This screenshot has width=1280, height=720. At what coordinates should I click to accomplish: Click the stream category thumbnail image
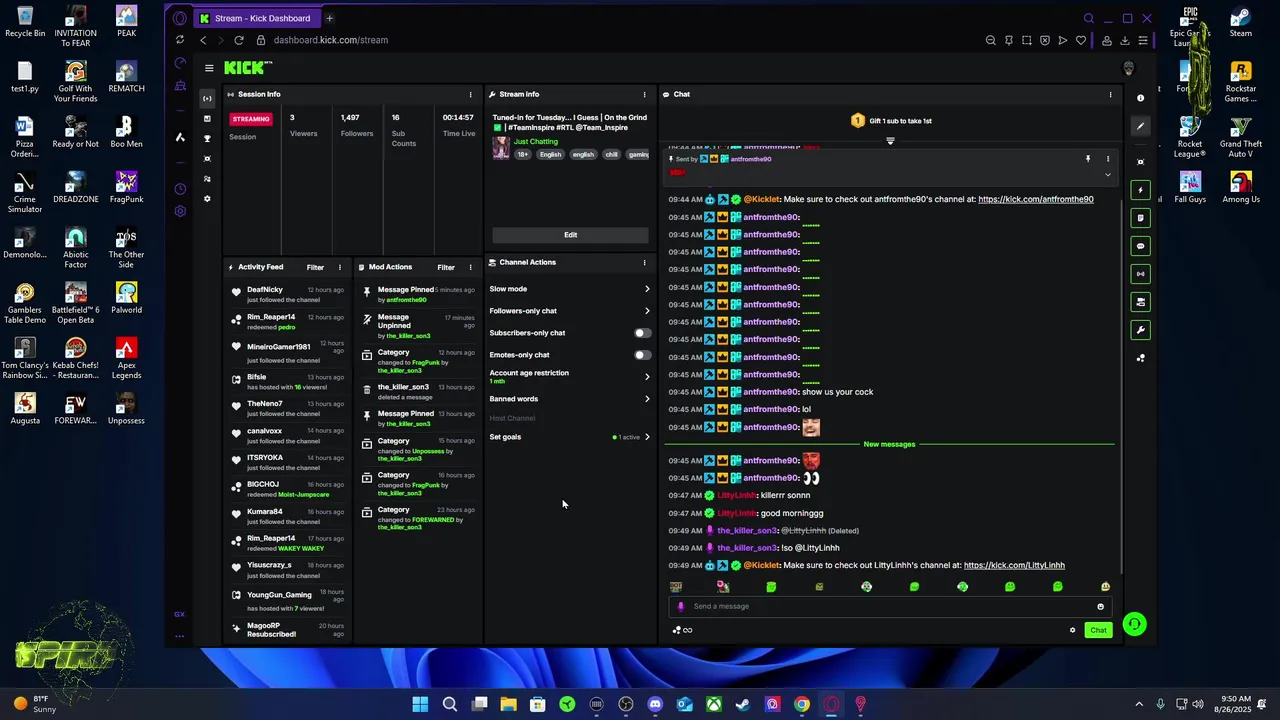pos(501,148)
